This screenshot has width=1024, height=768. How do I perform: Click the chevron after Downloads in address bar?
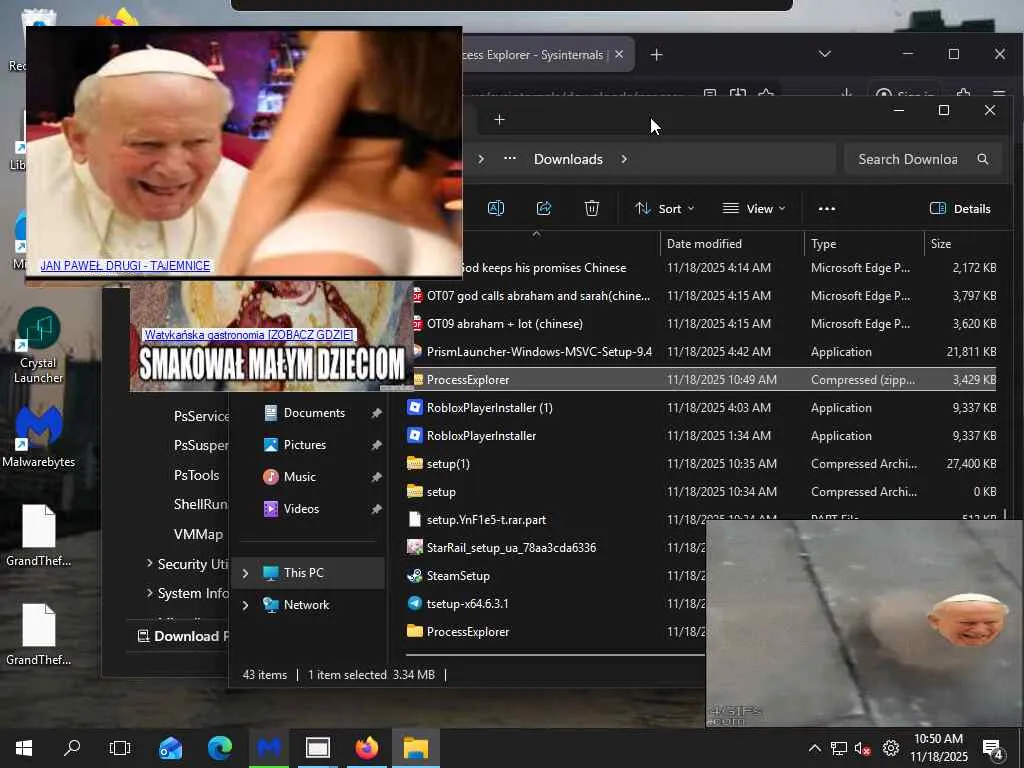pyautogui.click(x=624, y=159)
